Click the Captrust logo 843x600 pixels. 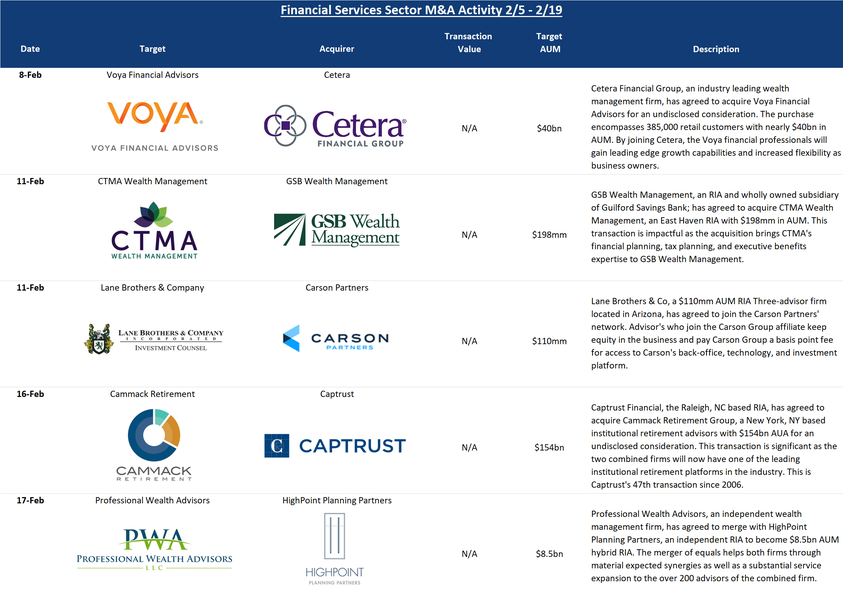pyautogui.click(x=335, y=446)
